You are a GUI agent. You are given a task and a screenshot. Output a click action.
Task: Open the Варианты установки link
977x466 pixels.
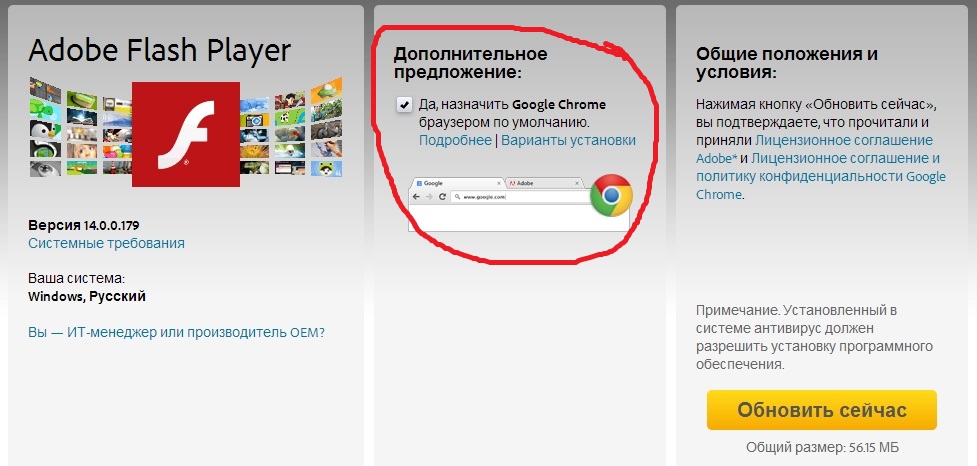click(x=568, y=140)
